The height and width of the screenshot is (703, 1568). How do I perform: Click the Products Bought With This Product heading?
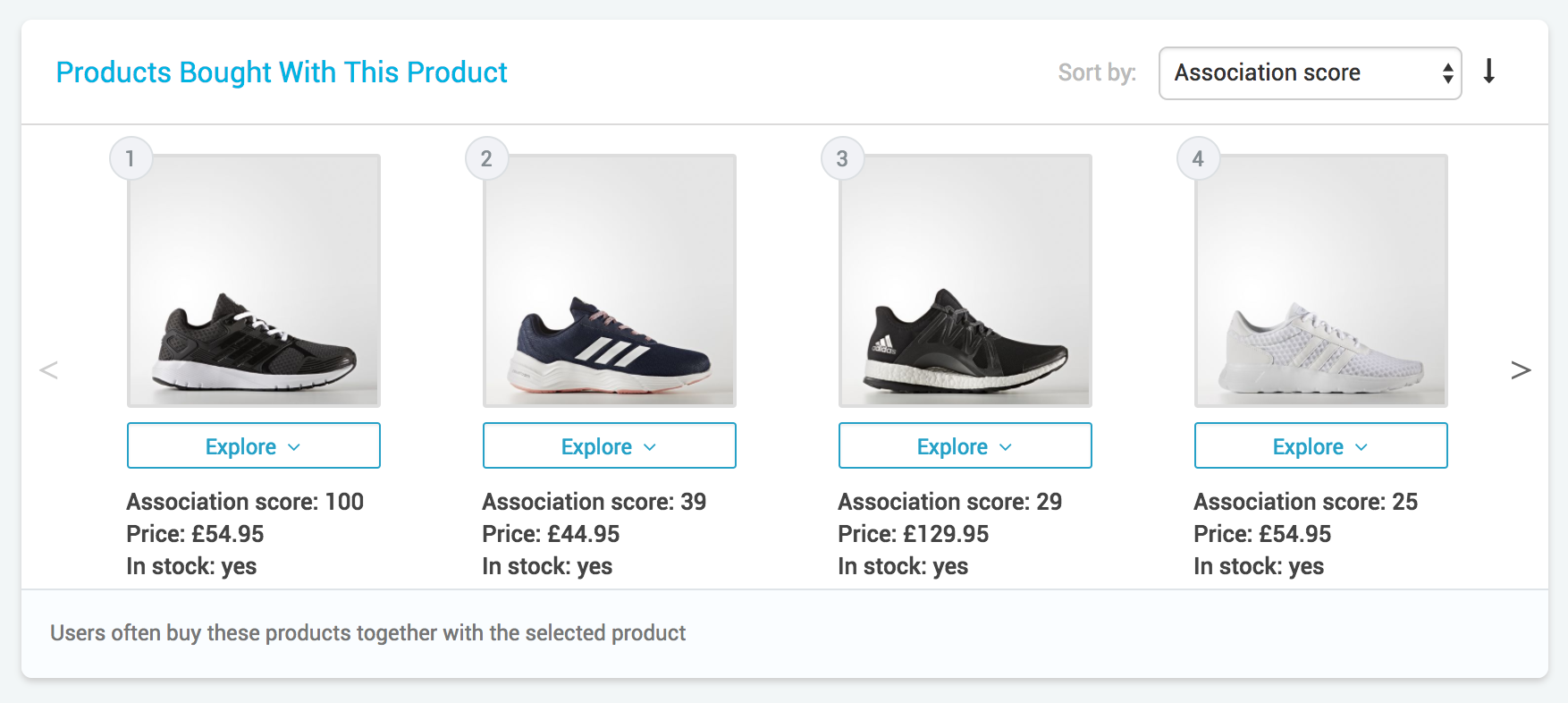tap(282, 72)
